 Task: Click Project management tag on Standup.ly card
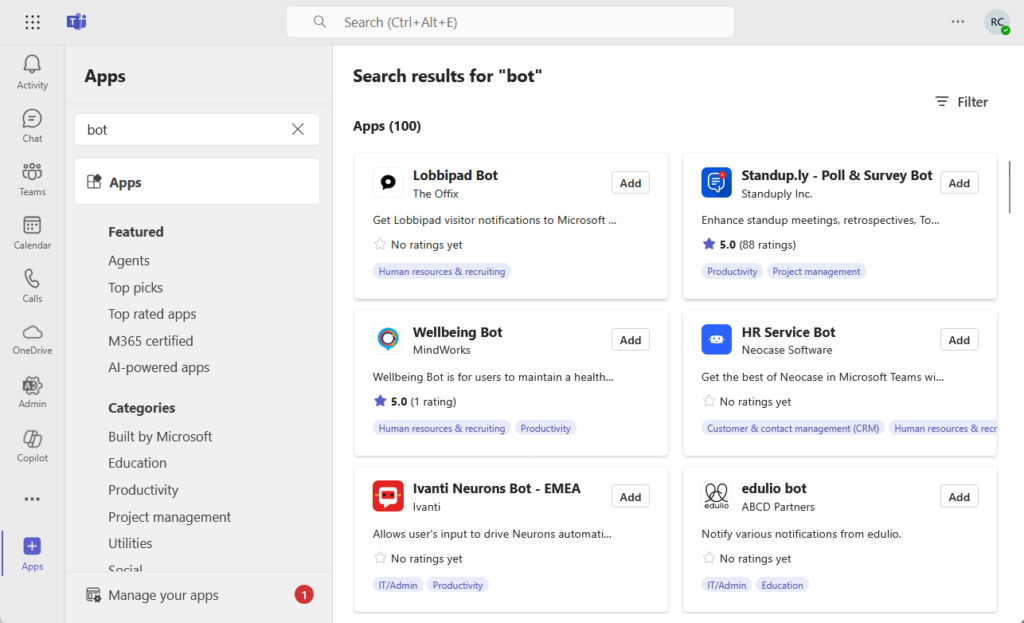[816, 271]
